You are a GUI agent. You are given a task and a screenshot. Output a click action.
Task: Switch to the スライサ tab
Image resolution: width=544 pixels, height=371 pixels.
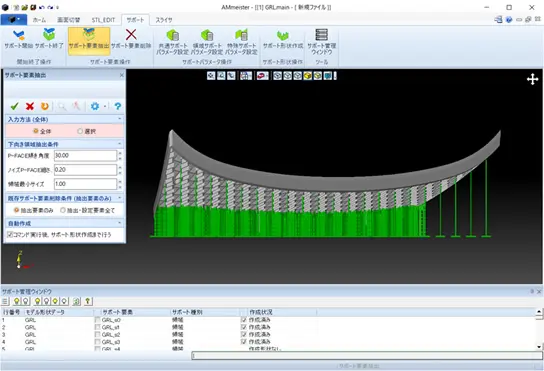coord(164,20)
